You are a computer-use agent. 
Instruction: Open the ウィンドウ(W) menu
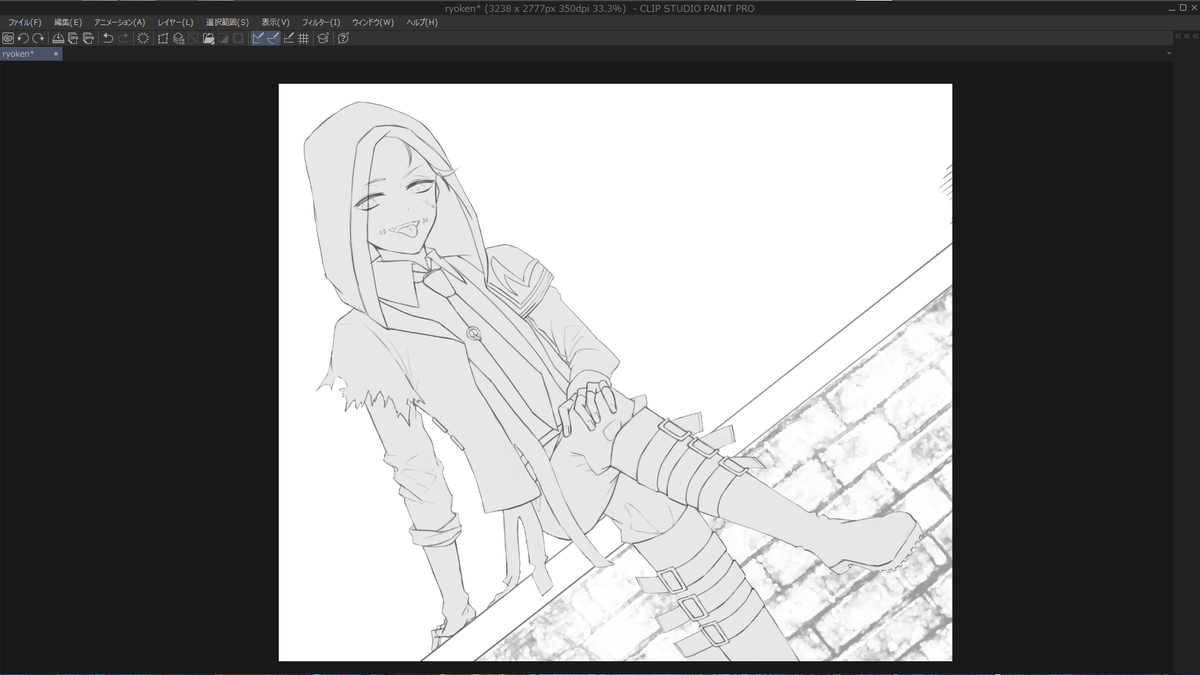point(373,22)
